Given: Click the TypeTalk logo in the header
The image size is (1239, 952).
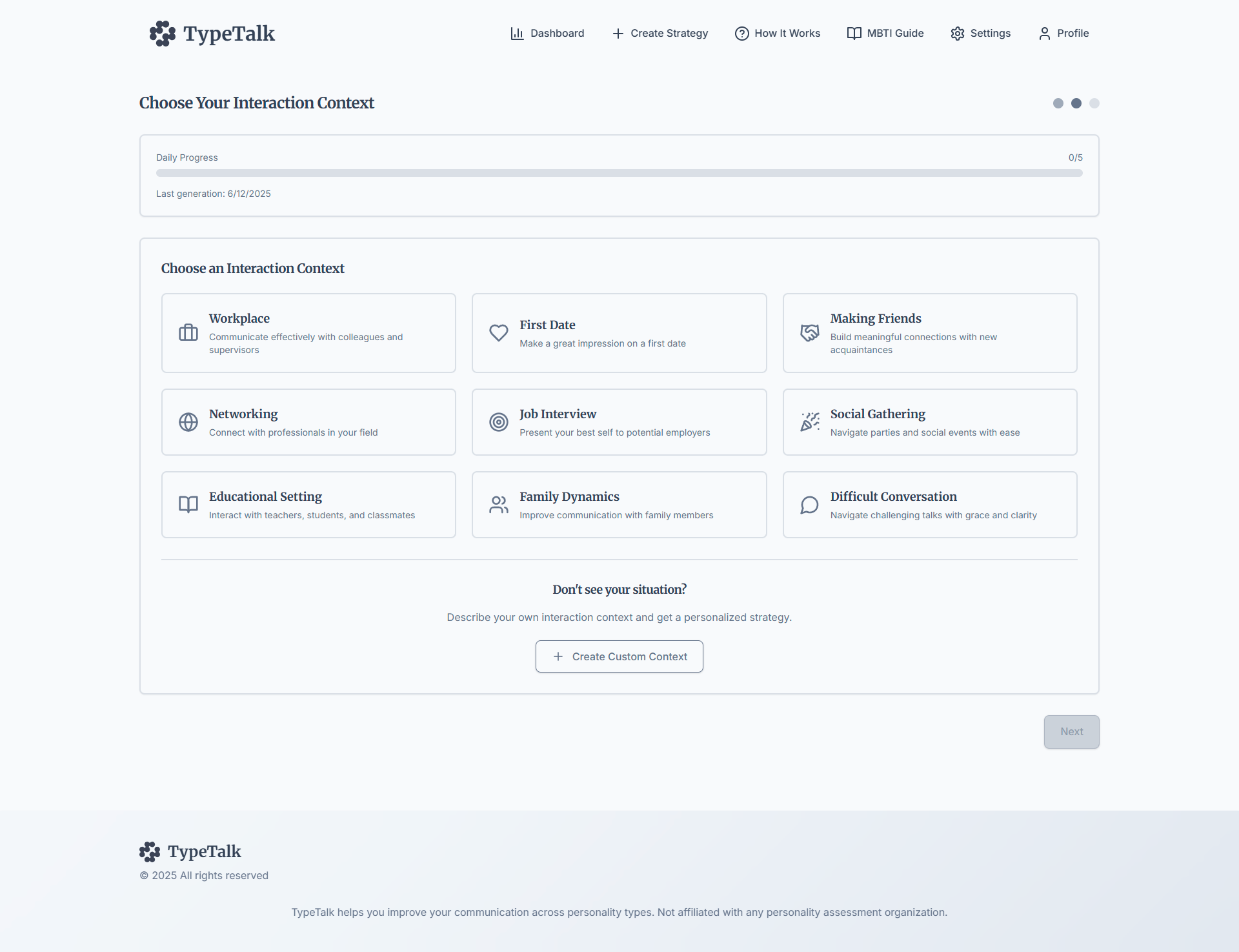Looking at the screenshot, I should pos(212,34).
